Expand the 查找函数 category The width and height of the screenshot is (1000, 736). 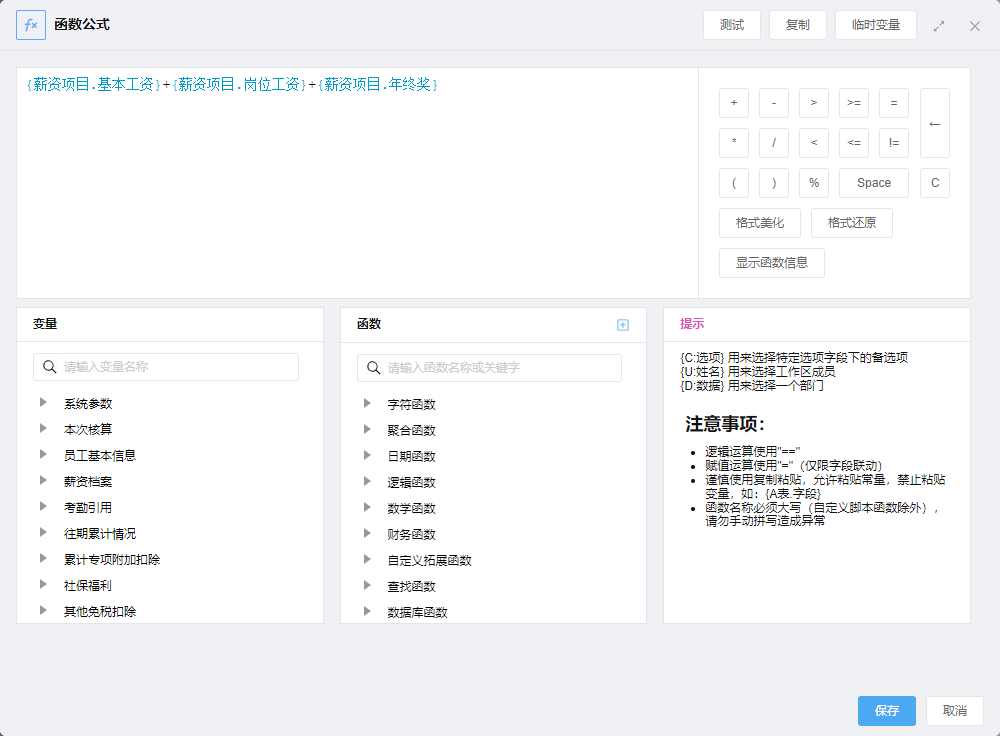pyautogui.click(x=367, y=585)
